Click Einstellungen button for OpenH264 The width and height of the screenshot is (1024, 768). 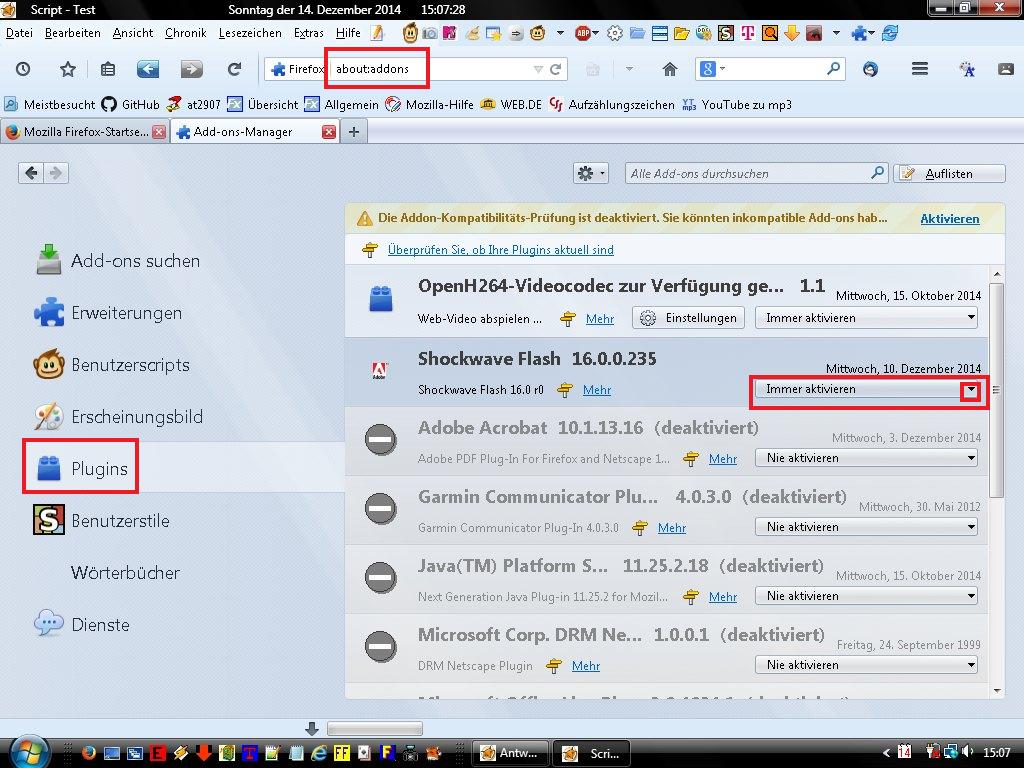[688, 318]
